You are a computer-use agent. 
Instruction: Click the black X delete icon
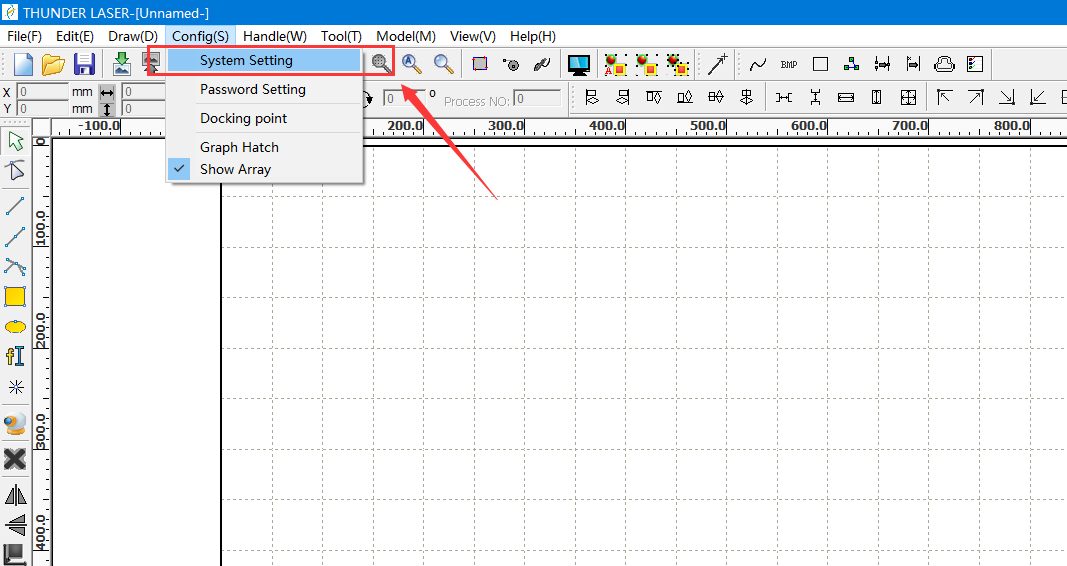coord(15,459)
